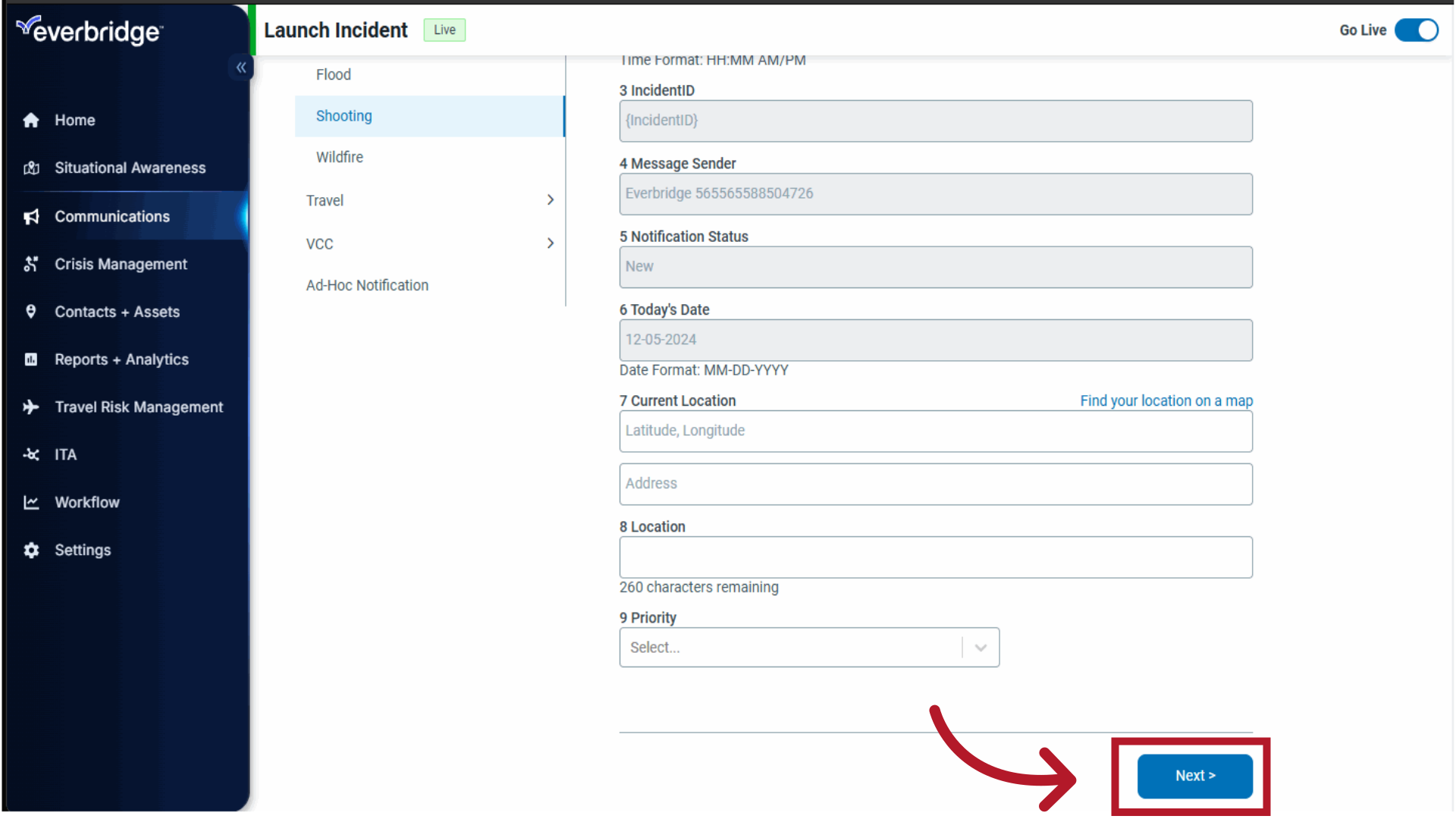Click the Location address input field
Image resolution: width=1456 pixels, height=819 pixels.
point(936,483)
